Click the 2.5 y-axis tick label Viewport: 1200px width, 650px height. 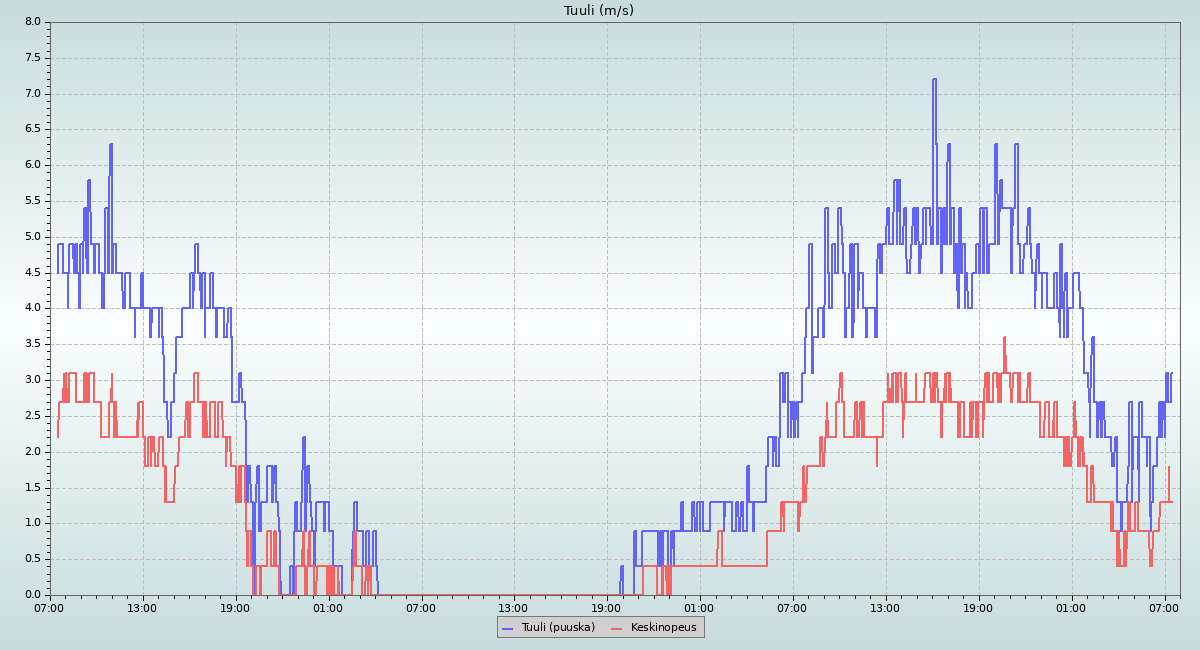point(32,416)
